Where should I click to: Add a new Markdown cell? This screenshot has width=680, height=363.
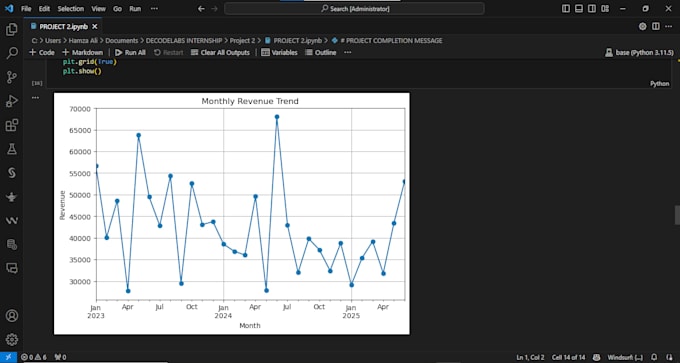82,52
